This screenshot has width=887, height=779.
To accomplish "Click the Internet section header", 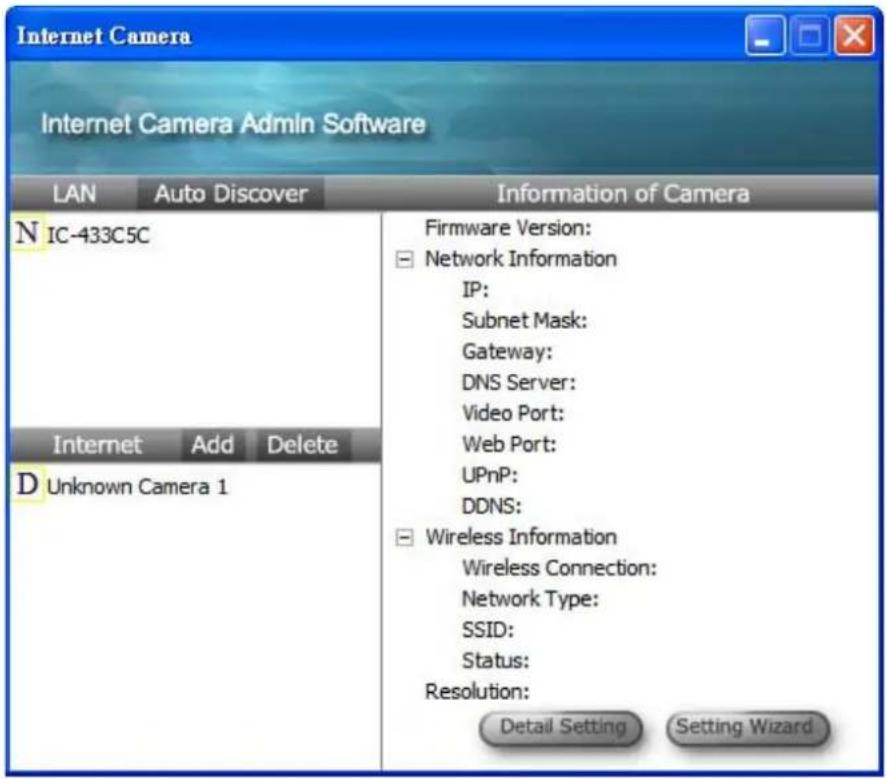I will coord(97,445).
